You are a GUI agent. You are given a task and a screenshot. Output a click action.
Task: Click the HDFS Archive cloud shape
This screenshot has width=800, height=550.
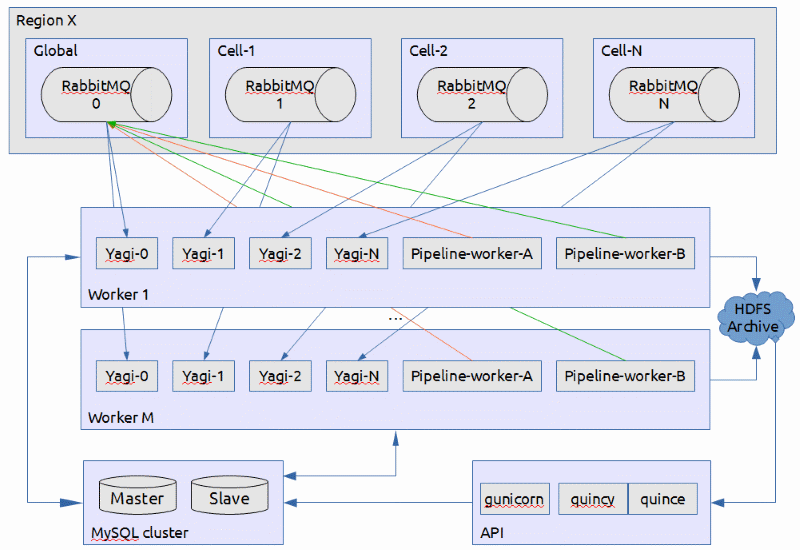[756, 318]
